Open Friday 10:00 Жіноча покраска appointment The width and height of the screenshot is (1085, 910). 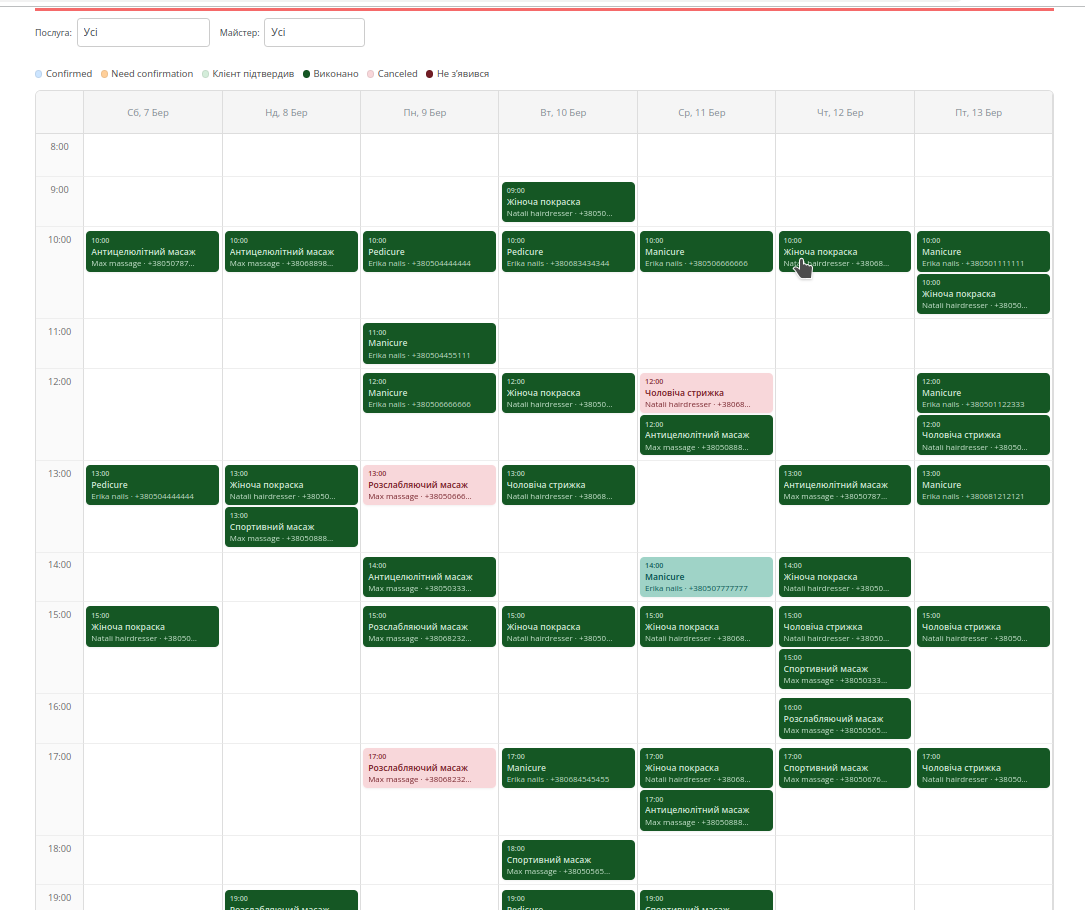coord(982,294)
